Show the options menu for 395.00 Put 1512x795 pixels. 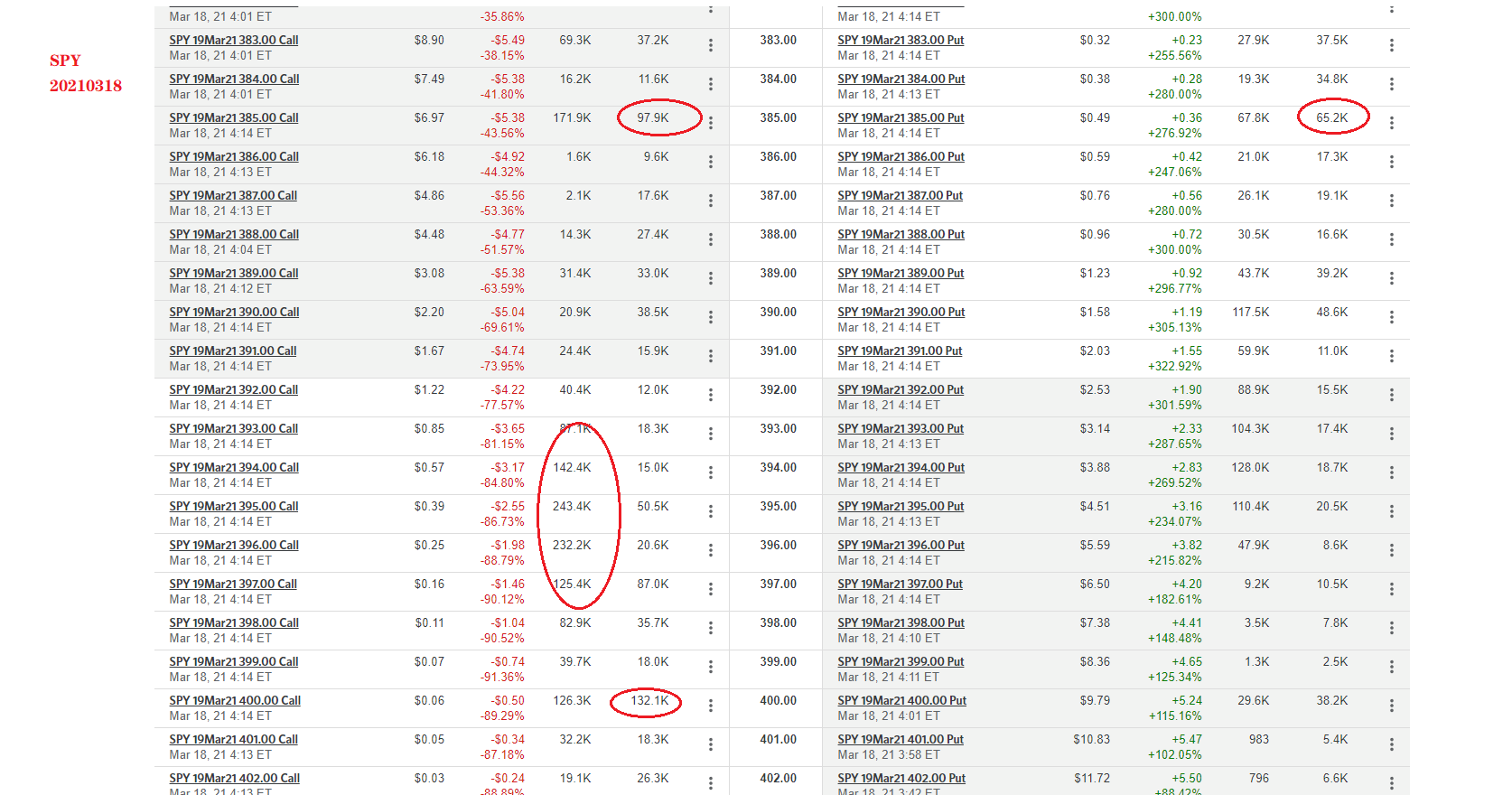(x=1392, y=511)
